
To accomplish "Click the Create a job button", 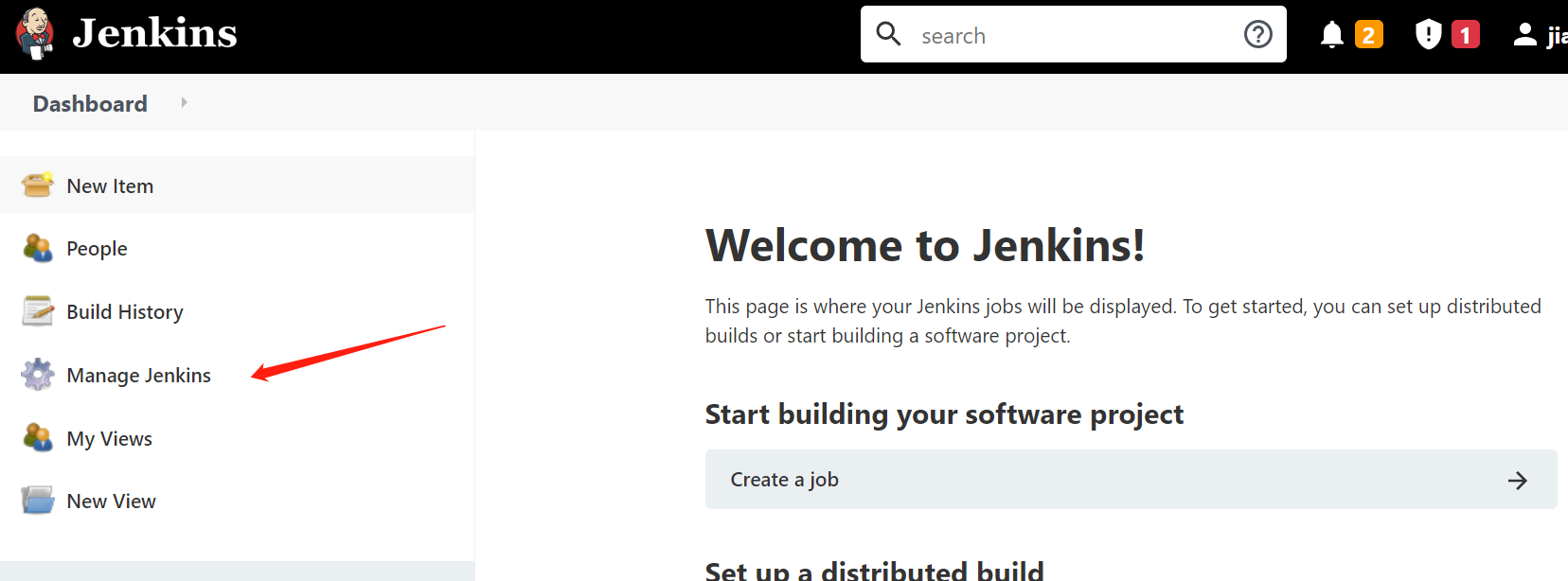I will tap(1131, 480).
